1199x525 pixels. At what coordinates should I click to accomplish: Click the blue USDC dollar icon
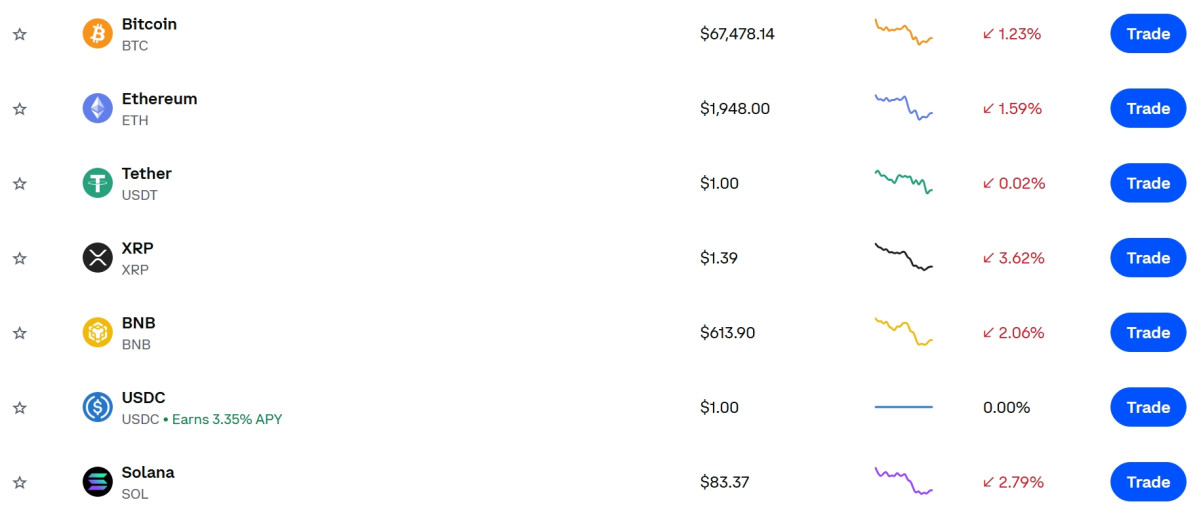[98, 407]
